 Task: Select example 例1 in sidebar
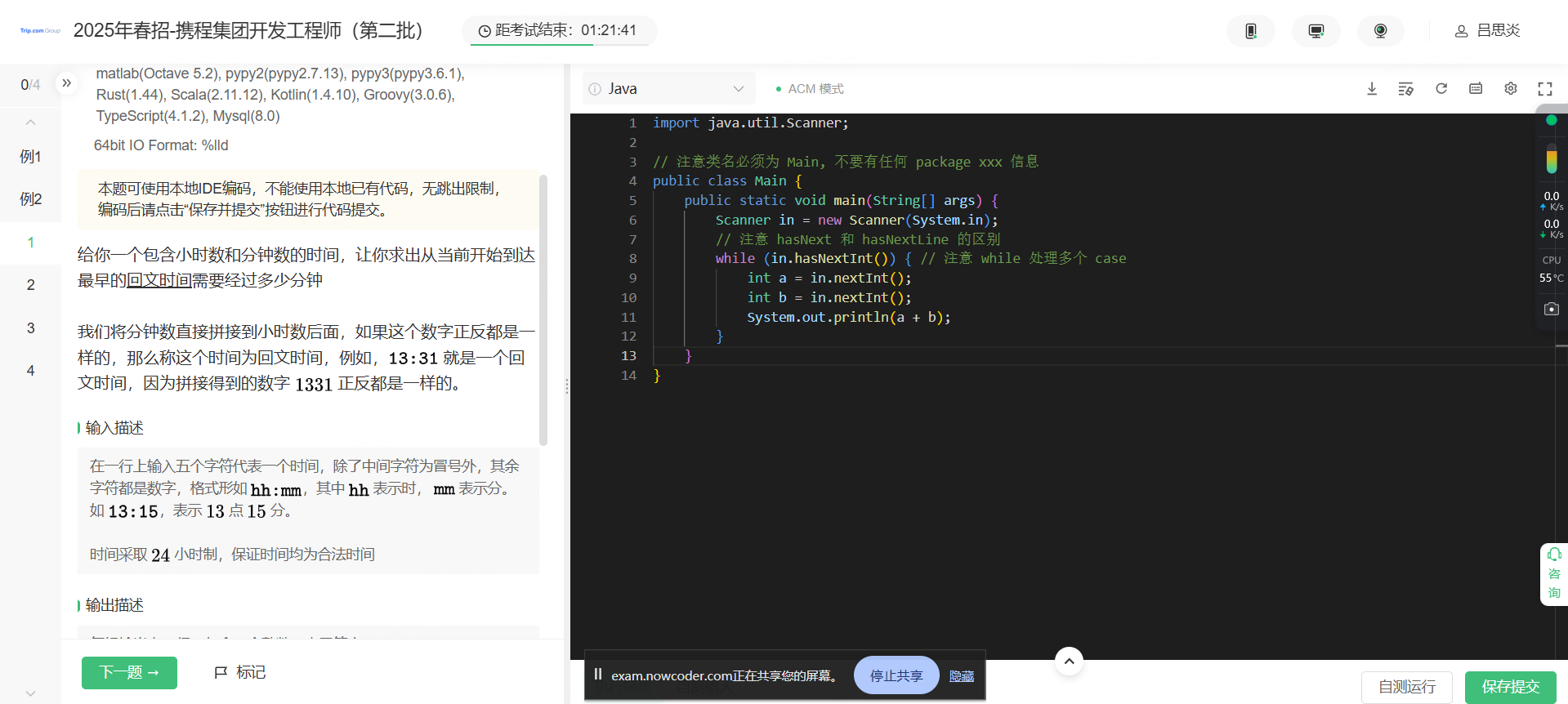coord(30,157)
